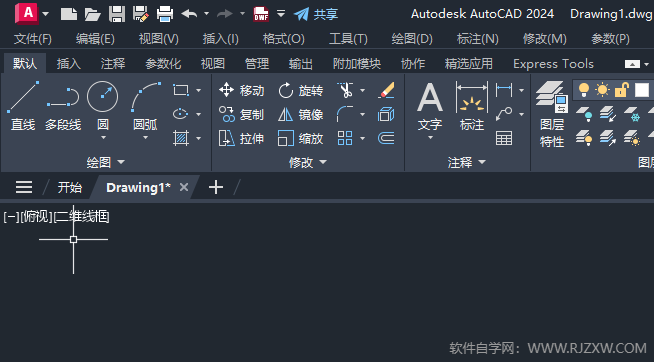
Task: Toggle layer freeze sun icon
Action: (602, 90)
